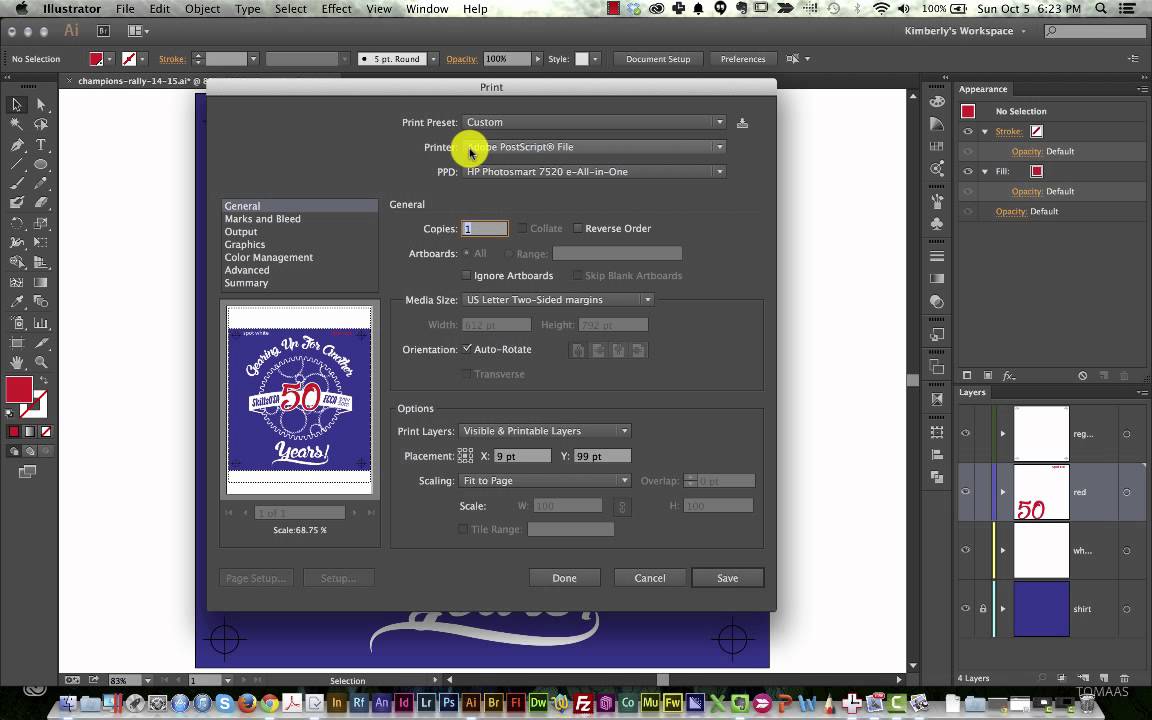
Task: Click the Save button
Action: pyautogui.click(x=727, y=578)
